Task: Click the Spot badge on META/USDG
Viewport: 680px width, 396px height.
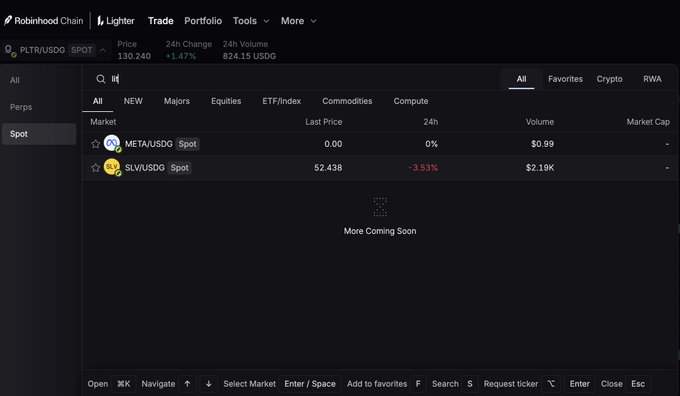Action: coord(187,144)
